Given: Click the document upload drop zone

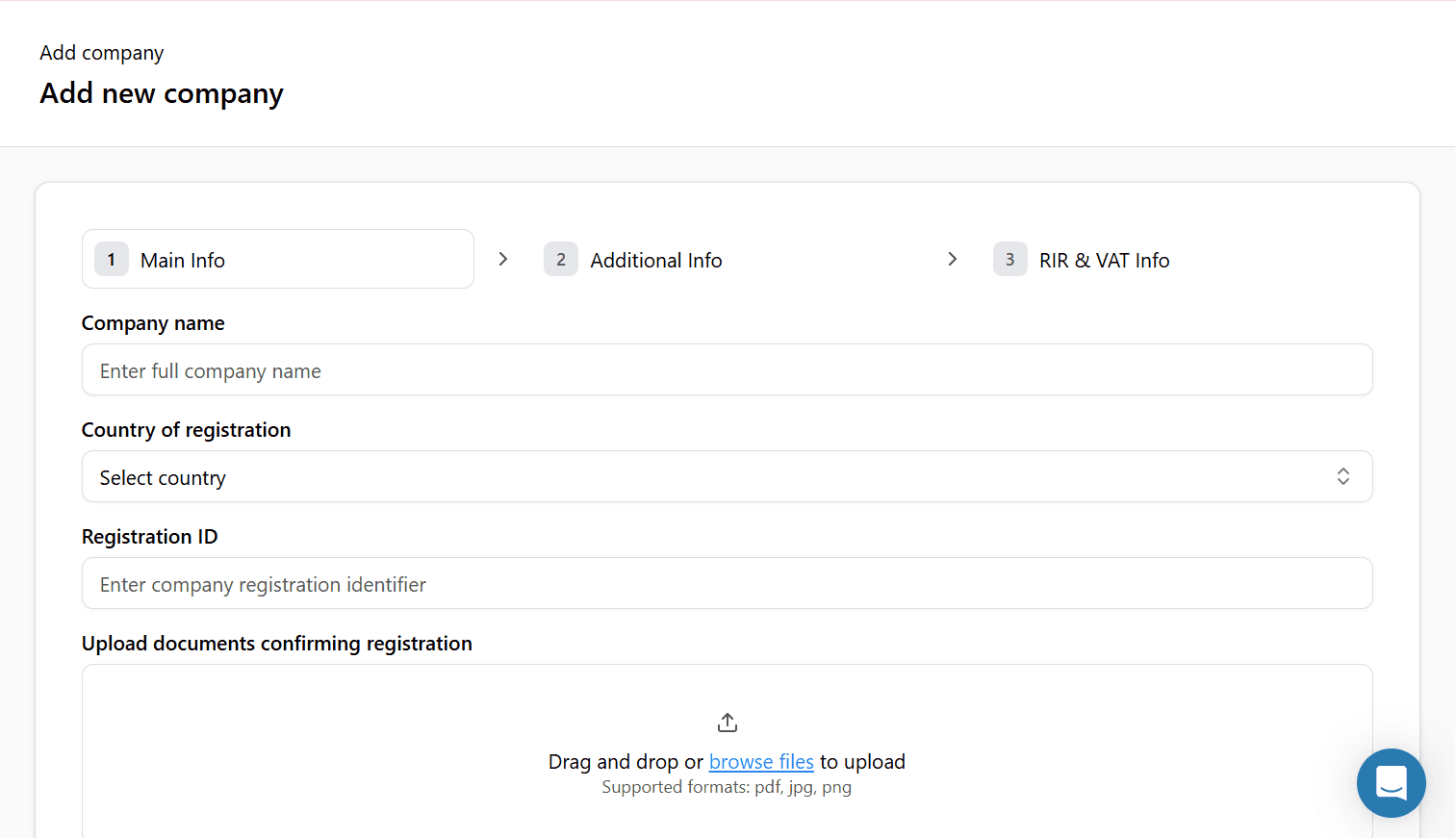Looking at the screenshot, I should pos(728,751).
